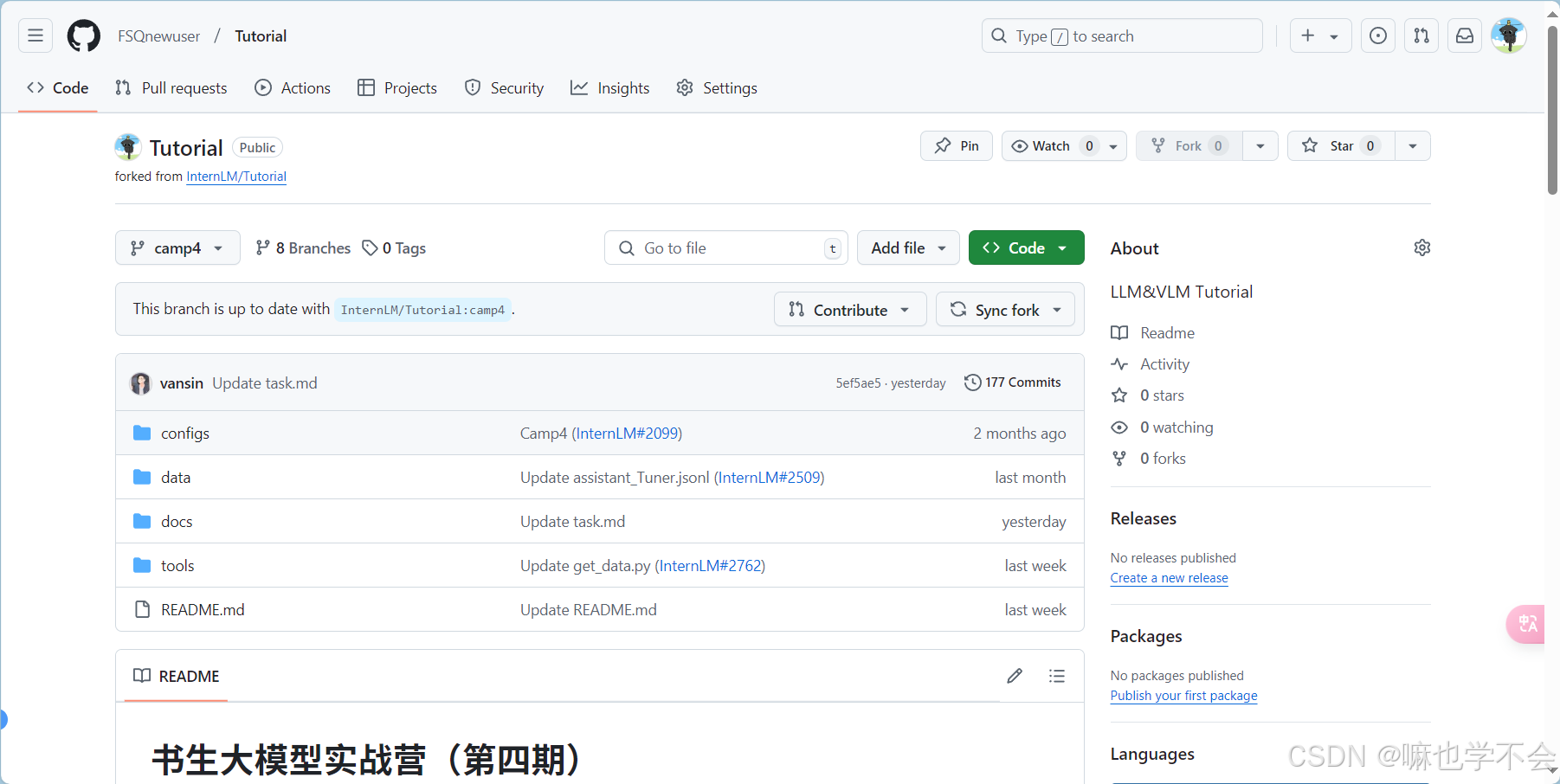Open FSQnewuser profile link in breadcrumb

(x=159, y=36)
